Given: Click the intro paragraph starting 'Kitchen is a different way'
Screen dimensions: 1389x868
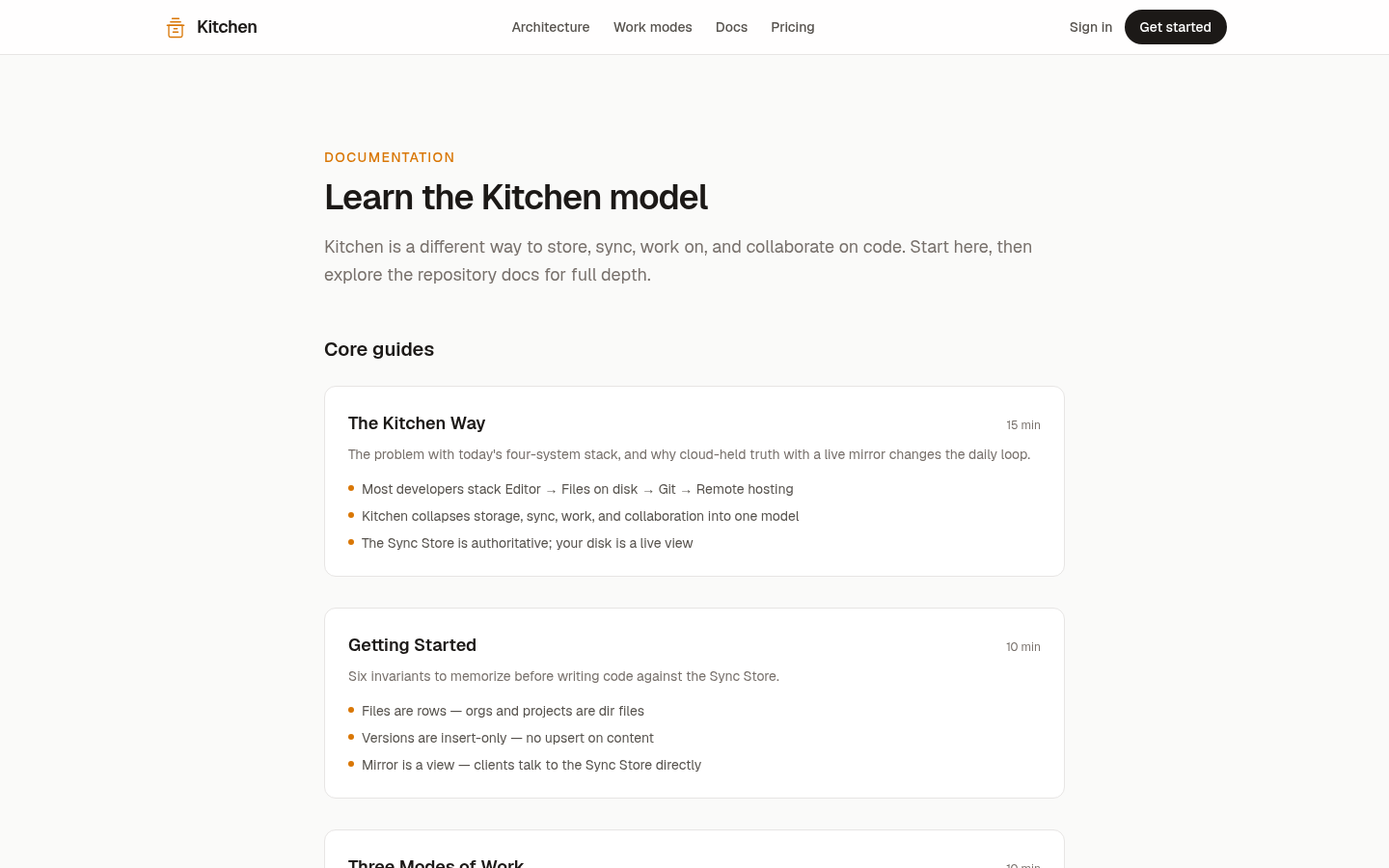Looking at the screenshot, I should [x=678, y=260].
